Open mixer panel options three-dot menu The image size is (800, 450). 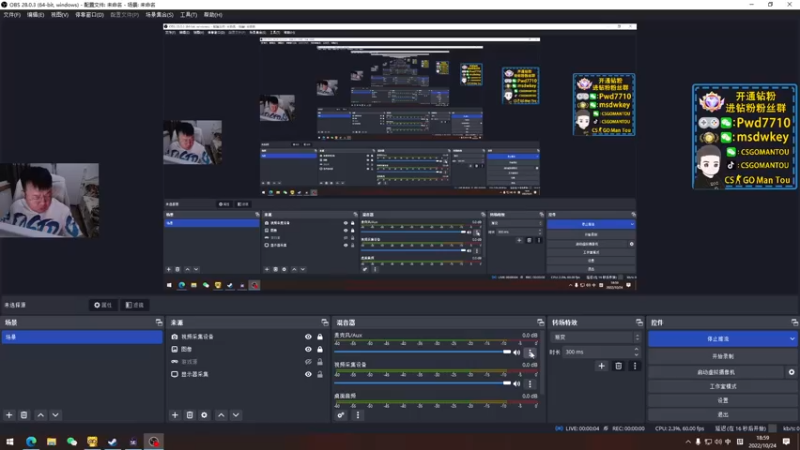coord(358,415)
